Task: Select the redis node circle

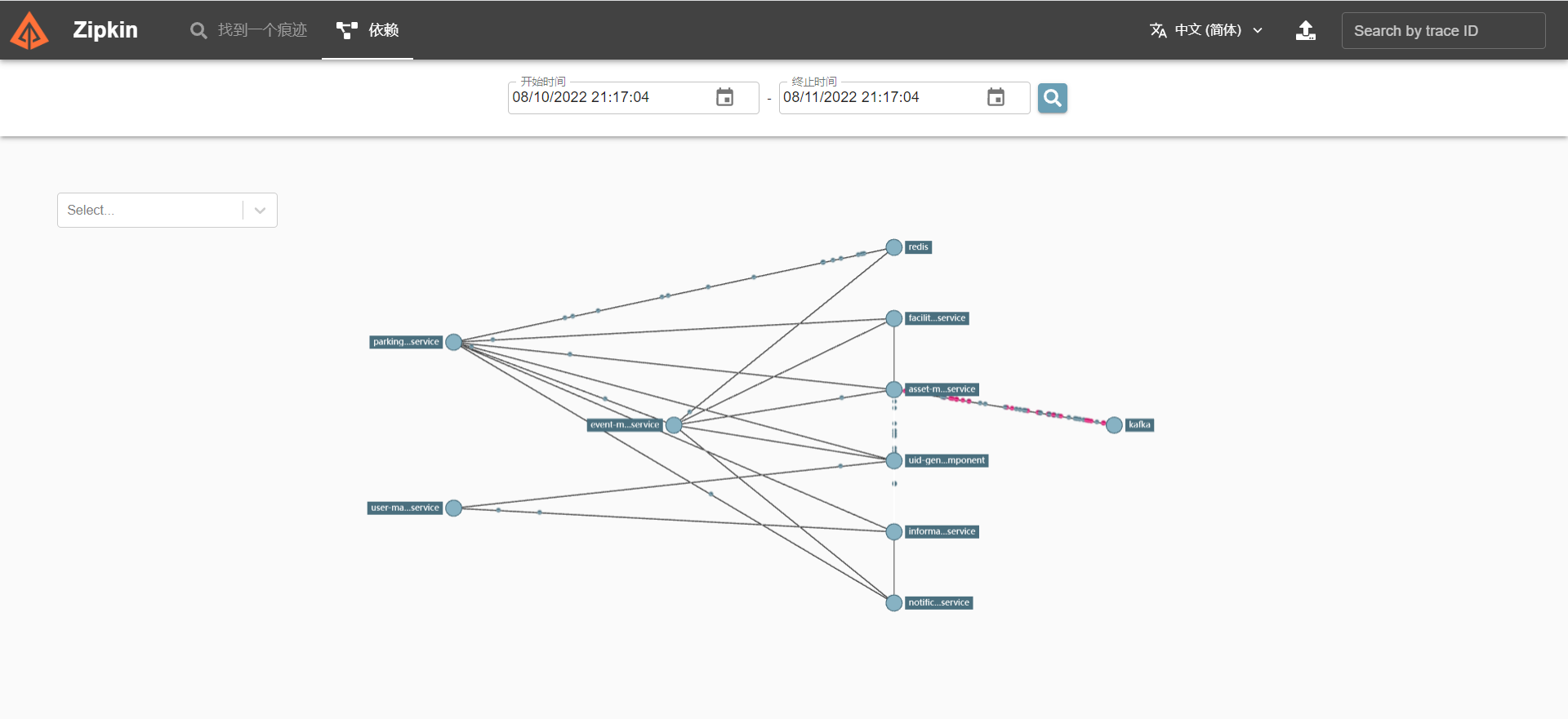Action: 894,247
